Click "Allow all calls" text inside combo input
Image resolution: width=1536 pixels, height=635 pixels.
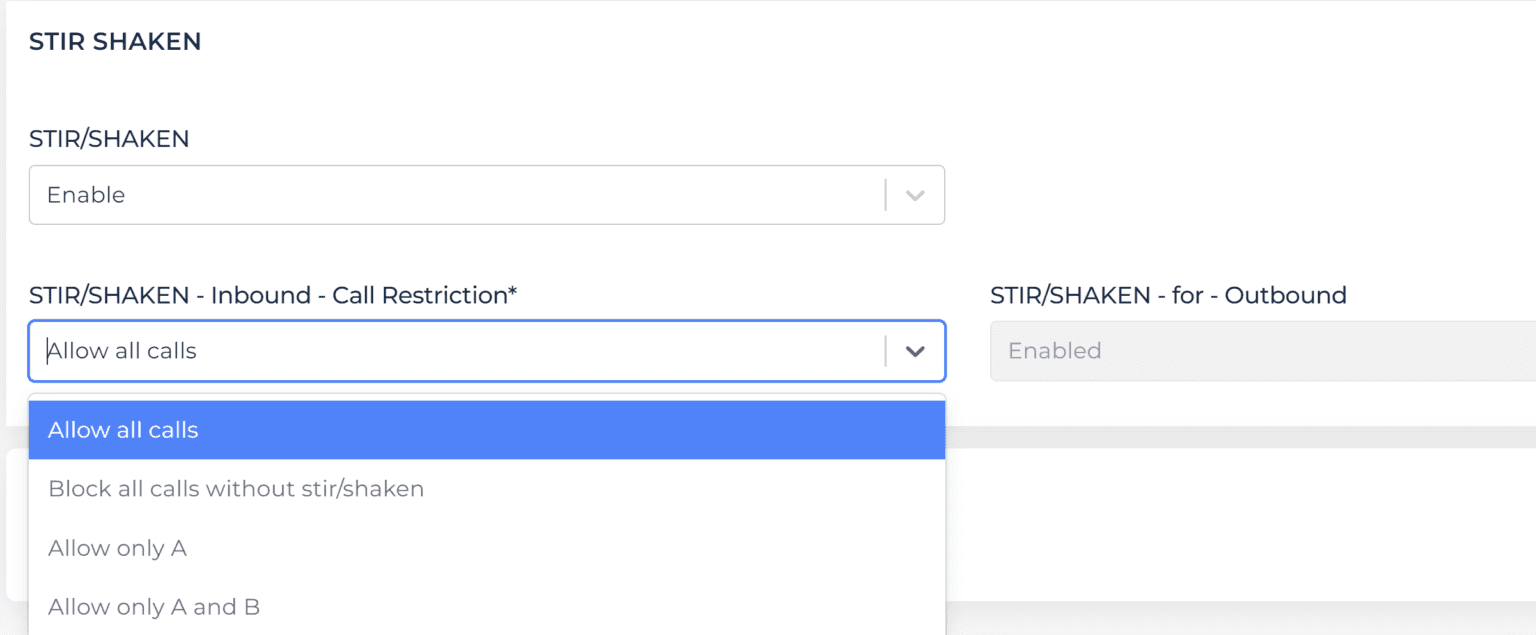tap(122, 351)
